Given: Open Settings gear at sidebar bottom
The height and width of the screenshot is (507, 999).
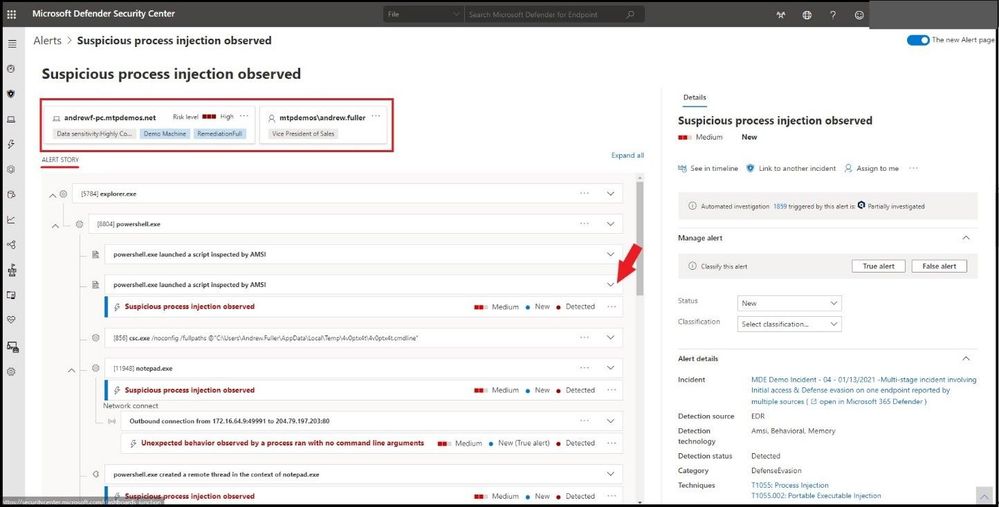Looking at the screenshot, I should point(11,371).
